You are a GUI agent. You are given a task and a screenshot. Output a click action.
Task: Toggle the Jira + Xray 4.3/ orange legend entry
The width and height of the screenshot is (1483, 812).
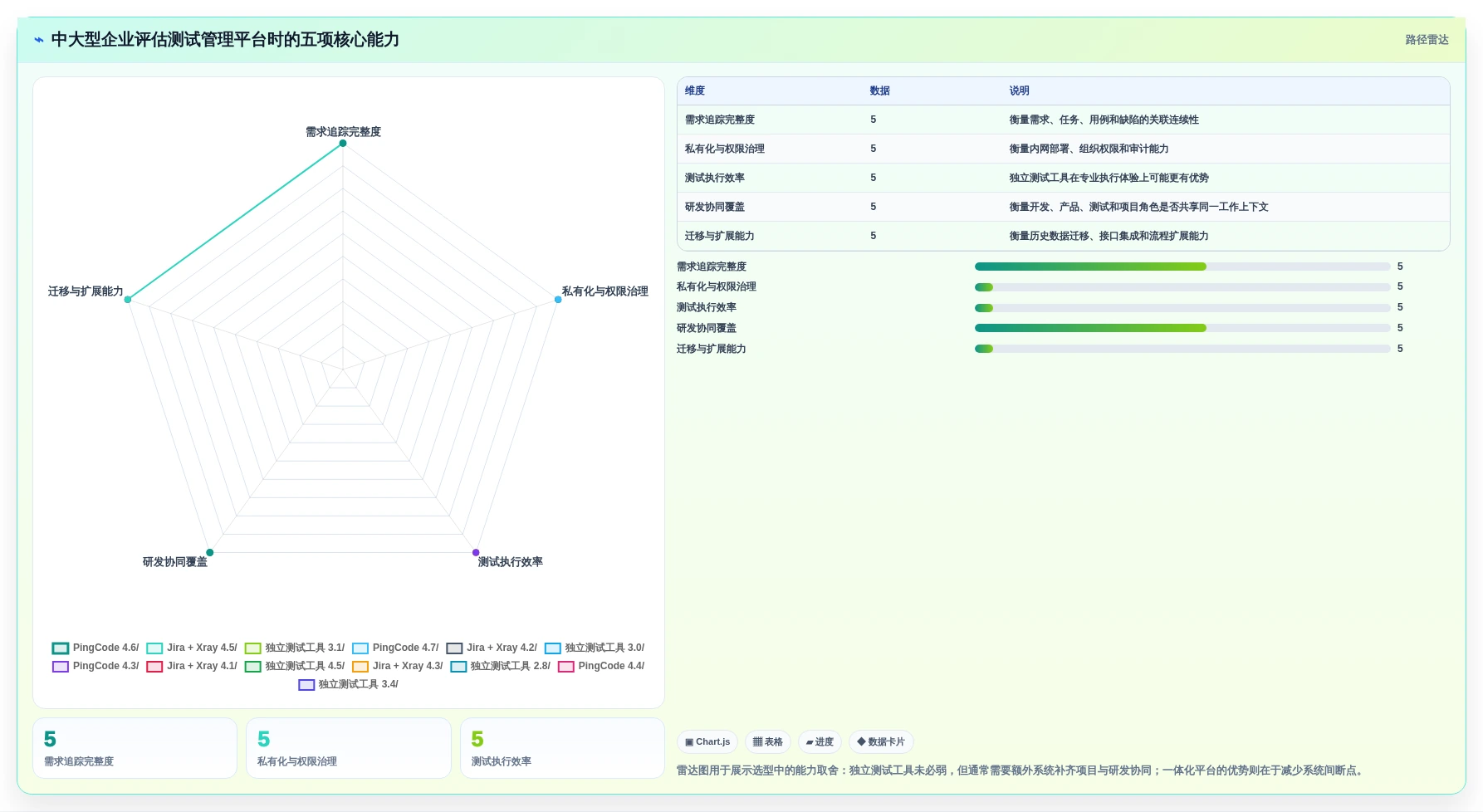(398, 666)
